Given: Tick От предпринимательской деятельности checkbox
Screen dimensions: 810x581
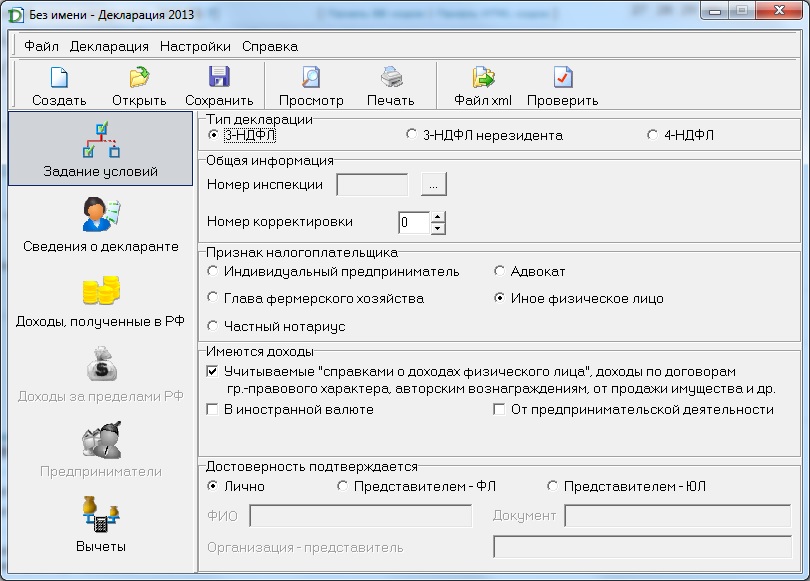Looking at the screenshot, I should tap(500, 409).
